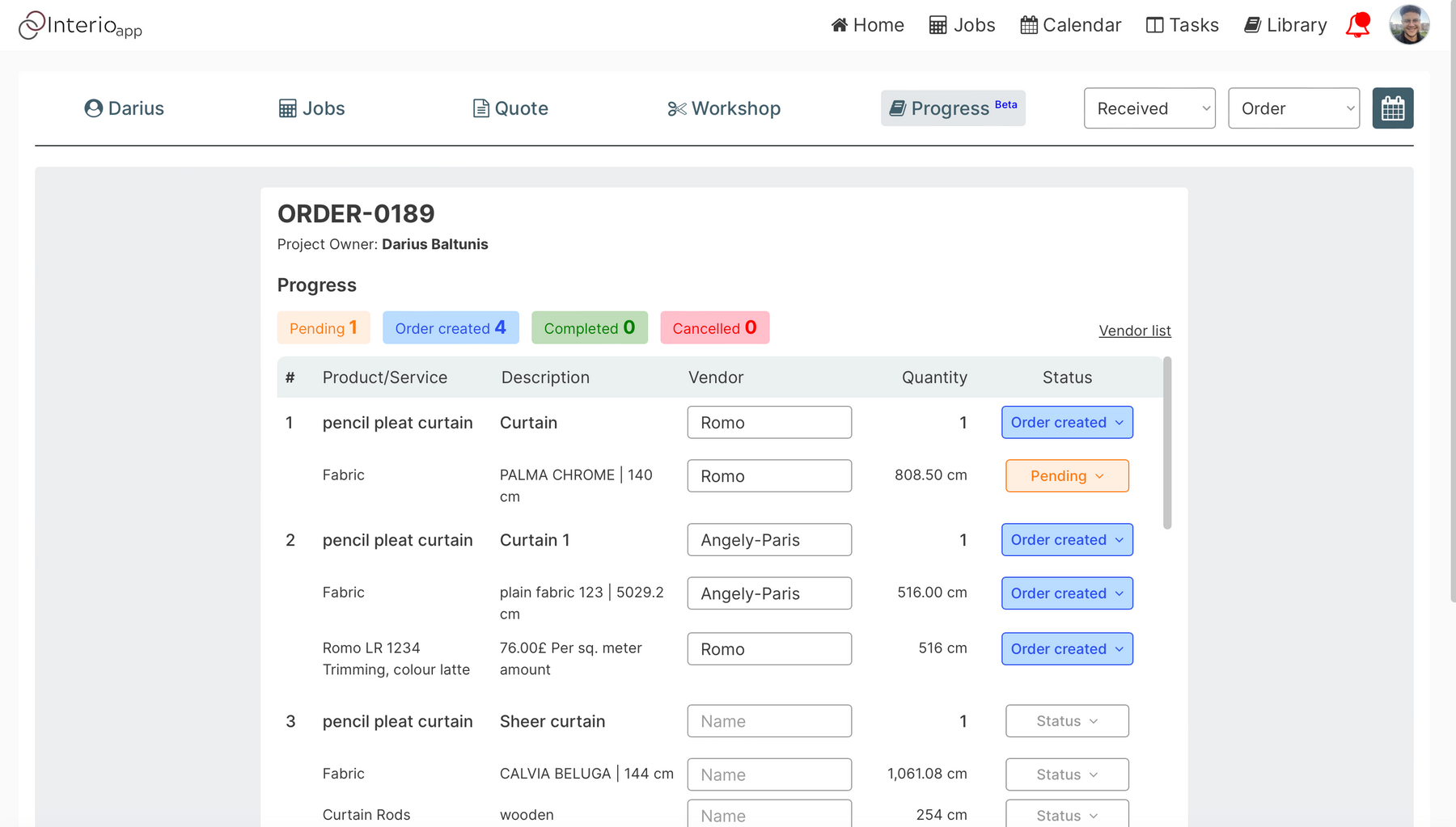Open Calendar in top navigation
The height and width of the screenshot is (827, 1456).
click(x=1070, y=25)
